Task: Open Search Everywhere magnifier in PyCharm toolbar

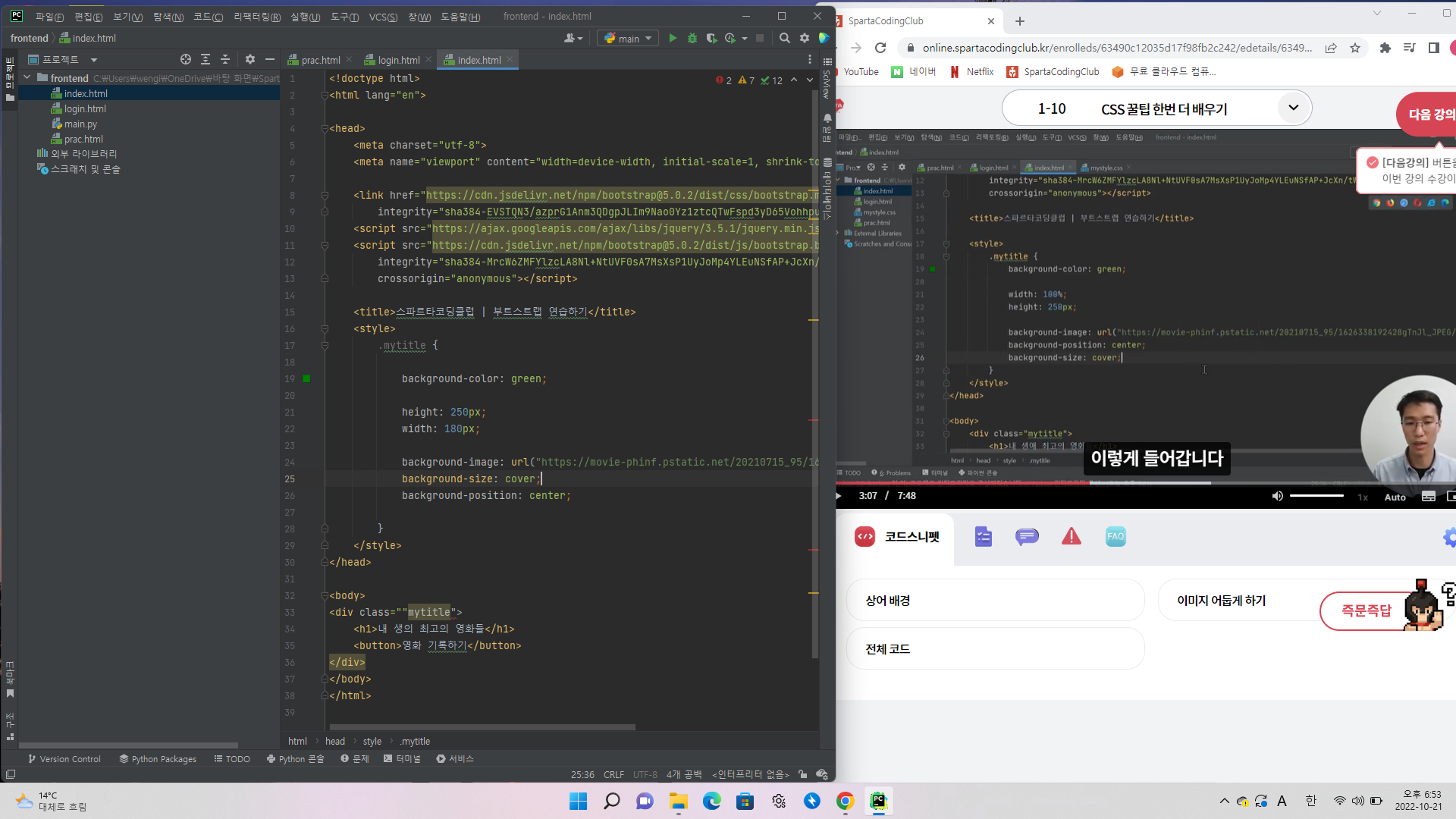Action: 785,38
